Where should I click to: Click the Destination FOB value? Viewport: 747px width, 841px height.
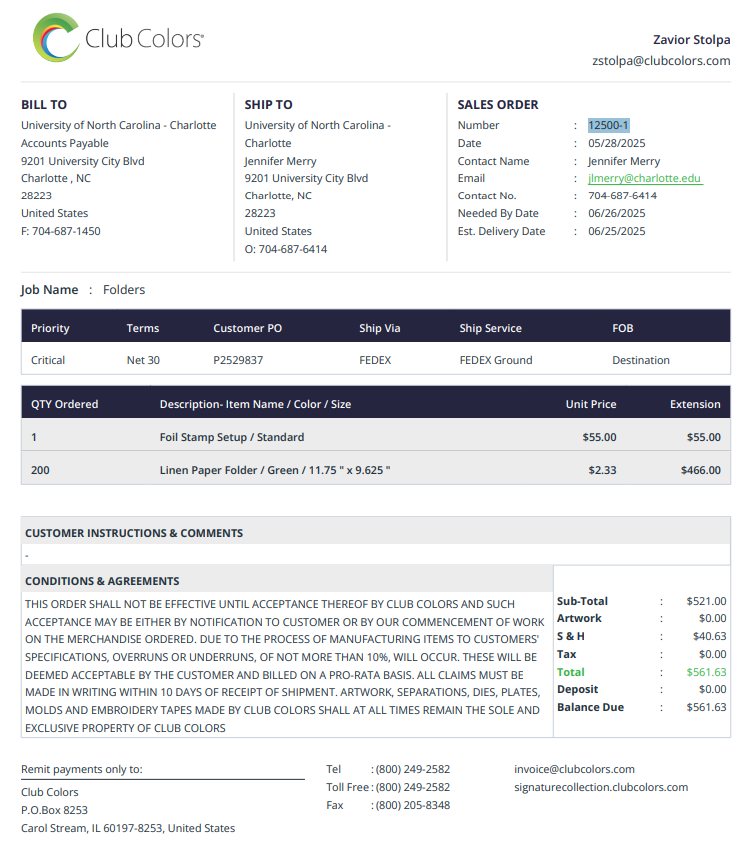[641, 360]
